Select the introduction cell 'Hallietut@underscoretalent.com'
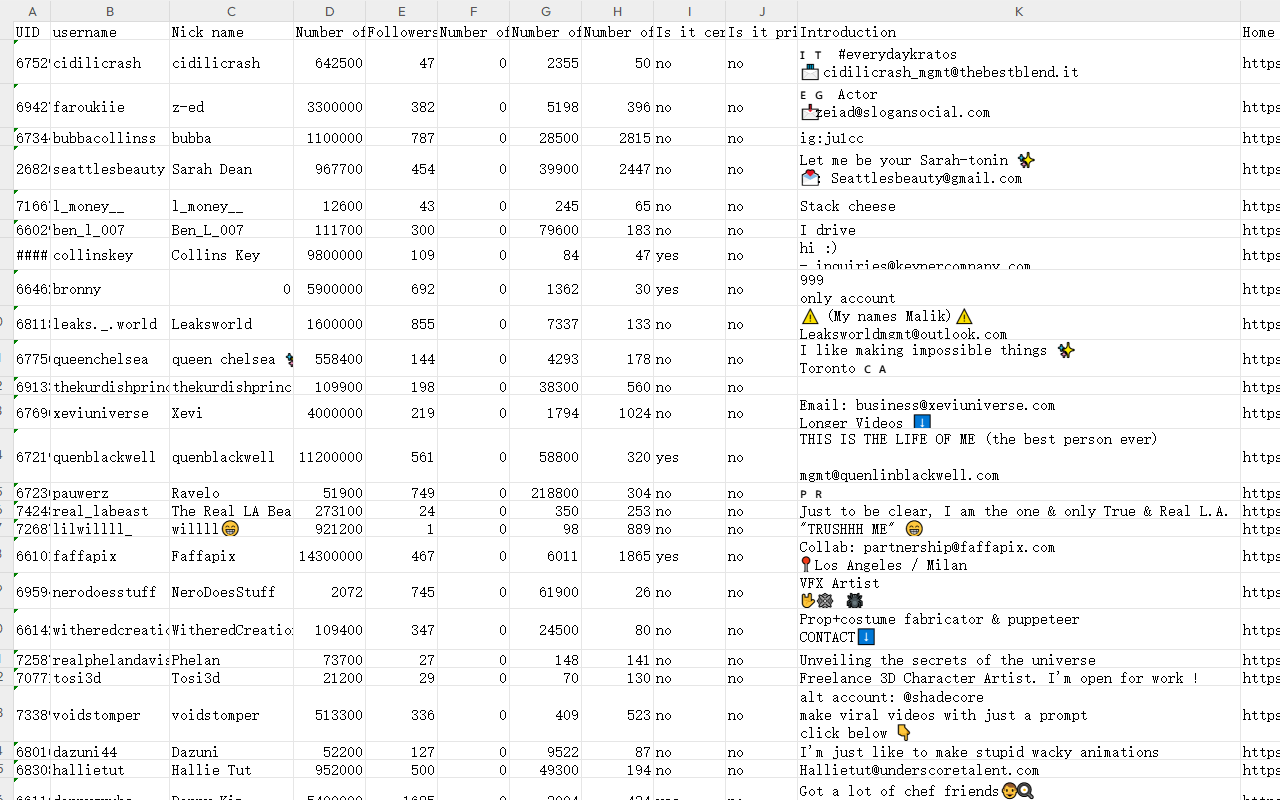This screenshot has width=1280, height=800. click(1018, 770)
